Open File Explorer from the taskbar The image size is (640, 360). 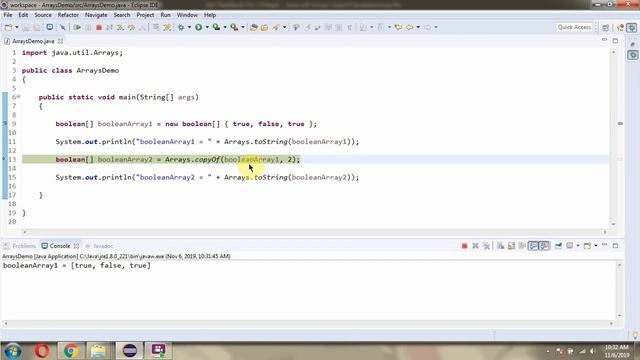point(98,351)
